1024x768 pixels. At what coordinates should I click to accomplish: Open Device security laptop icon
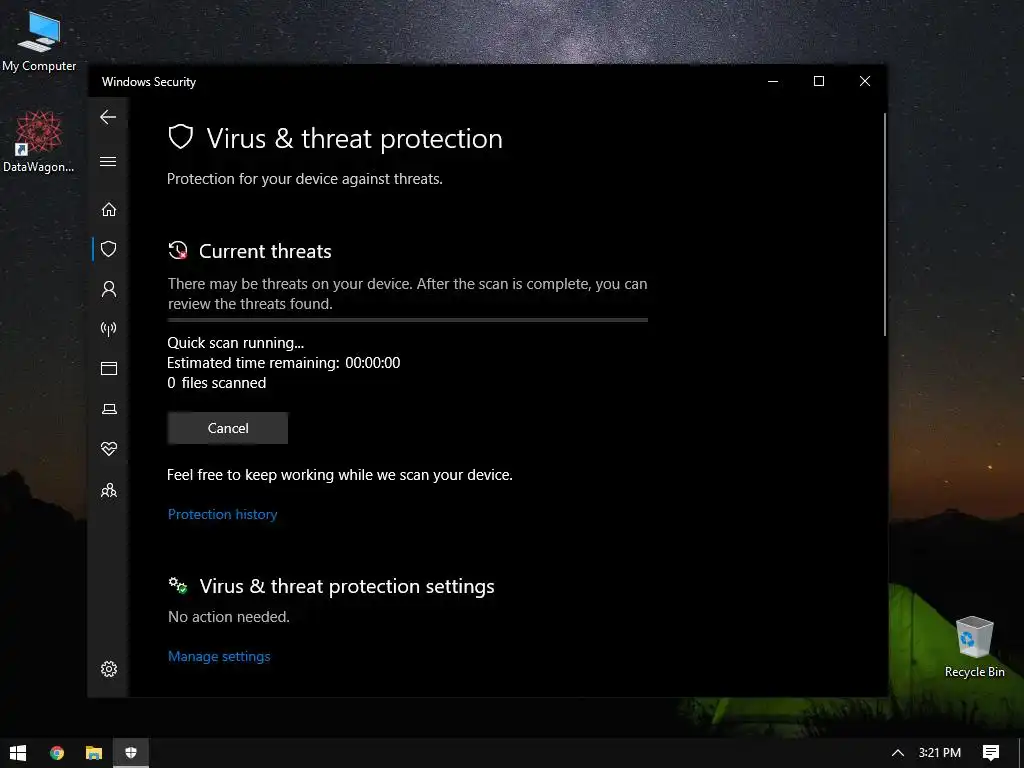point(109,409)
